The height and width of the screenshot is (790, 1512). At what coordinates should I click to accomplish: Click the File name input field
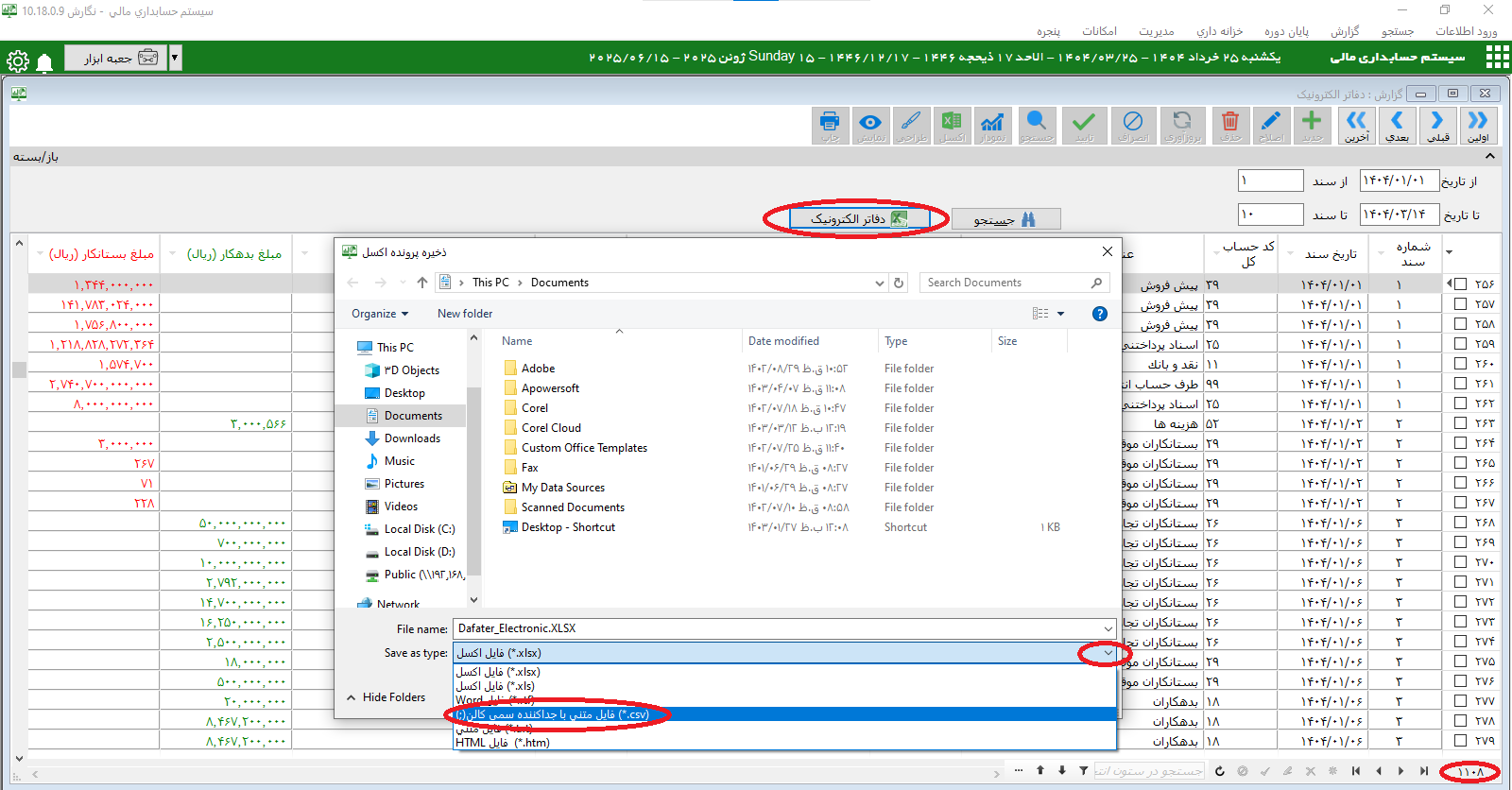777,629
